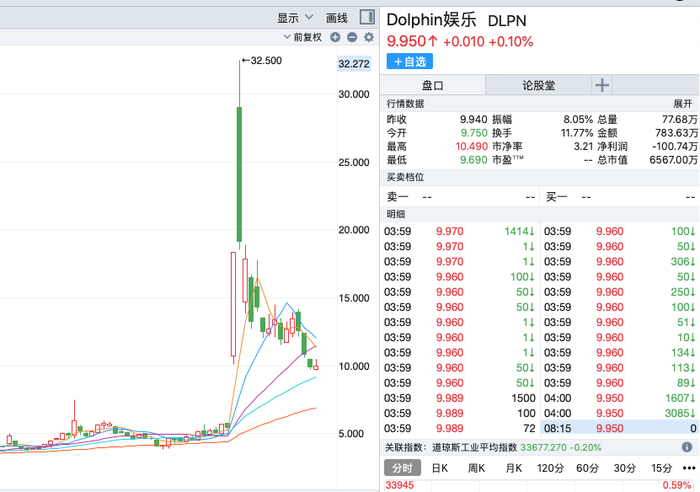
Task: Select the latest 08:15 trade row
Action: pyautogui.click(x=620, y=429)
